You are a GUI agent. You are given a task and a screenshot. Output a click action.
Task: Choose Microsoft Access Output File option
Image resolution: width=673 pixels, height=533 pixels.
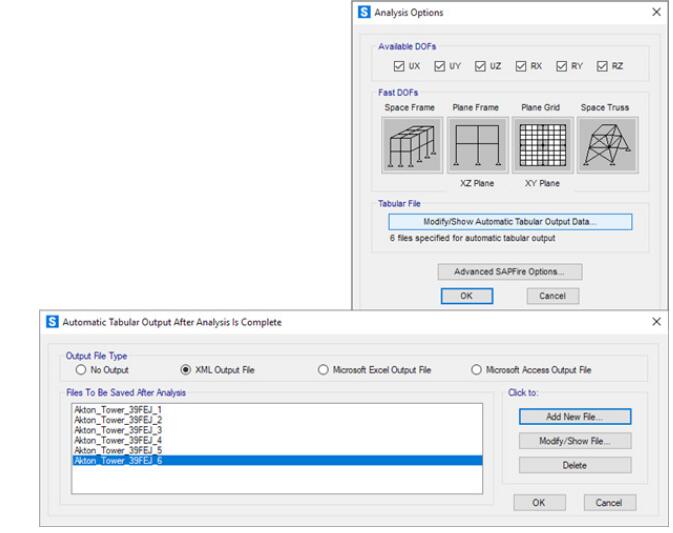click(x=476, y=369)
